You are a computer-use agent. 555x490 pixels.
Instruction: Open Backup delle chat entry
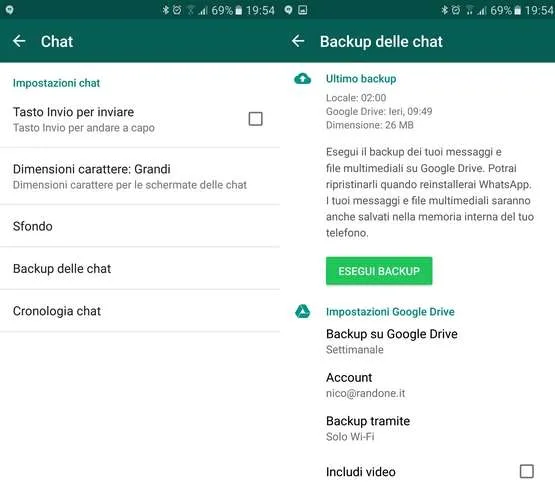[140, 268]
